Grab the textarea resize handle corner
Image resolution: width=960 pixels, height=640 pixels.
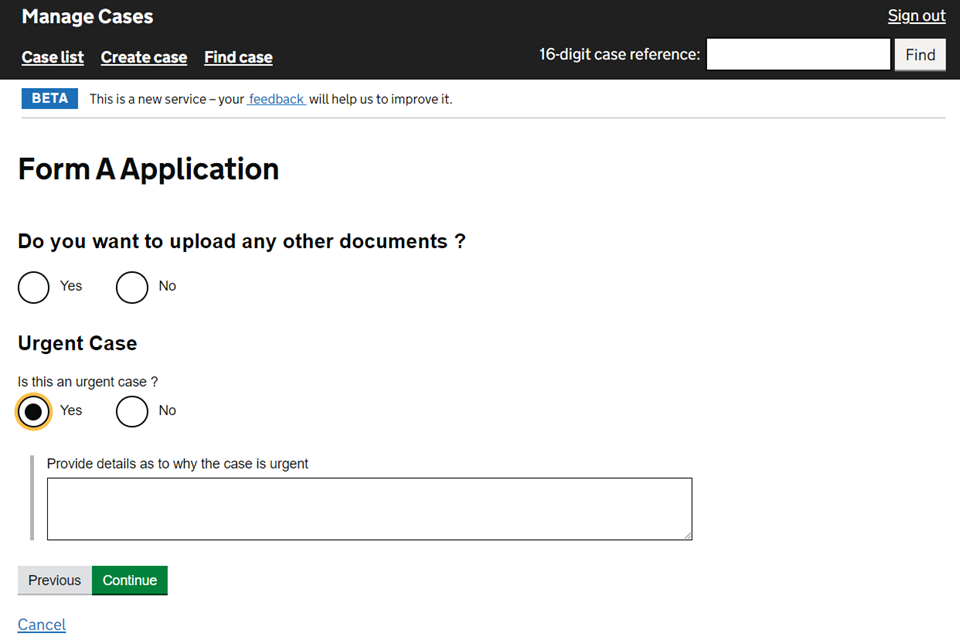click(x=686, y=534)
